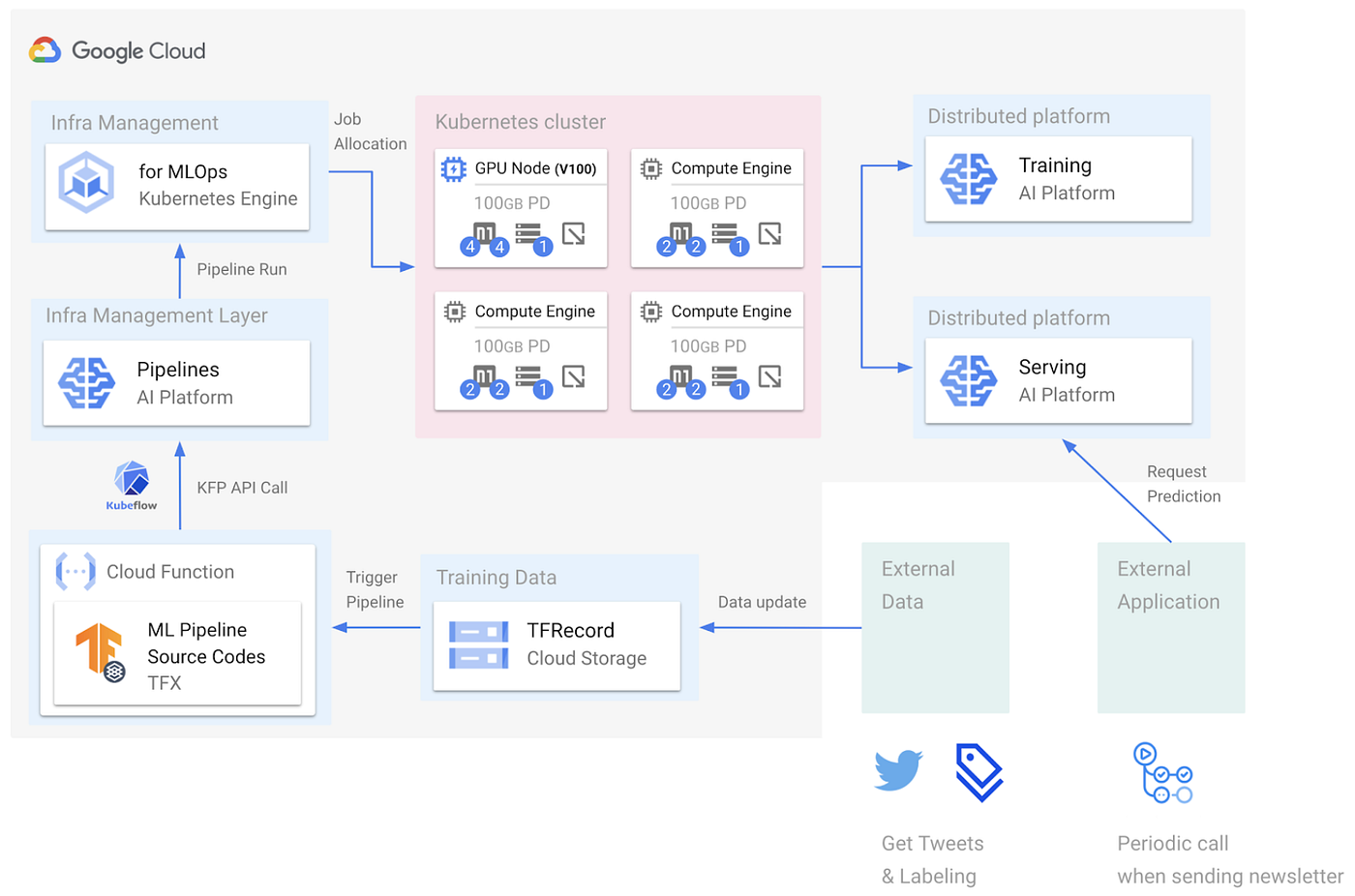Select the Kubernetes Engine icon in Infra Management
Screen dimensions: 1355x896
(x=86, y=181)
